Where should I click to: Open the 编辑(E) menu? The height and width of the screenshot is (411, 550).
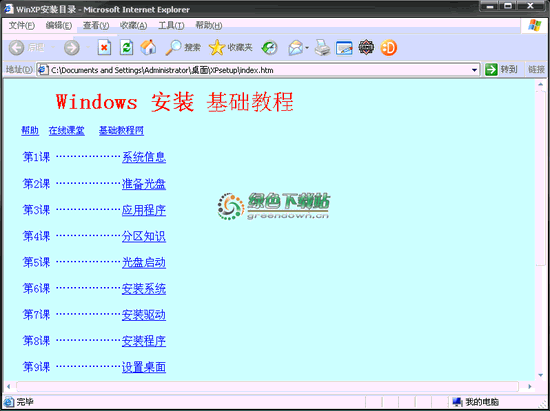pyautogui.click(x=59, y=25)
